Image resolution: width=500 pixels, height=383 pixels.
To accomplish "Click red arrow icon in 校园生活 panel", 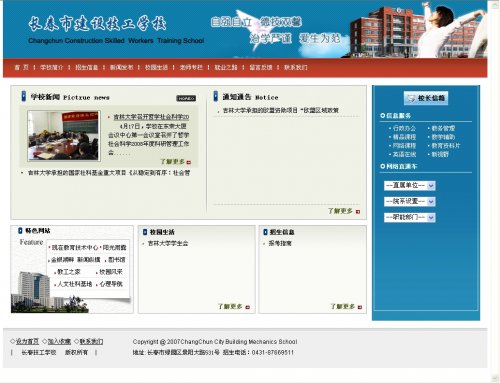I will pyautogui.click(x=247, y=307).
